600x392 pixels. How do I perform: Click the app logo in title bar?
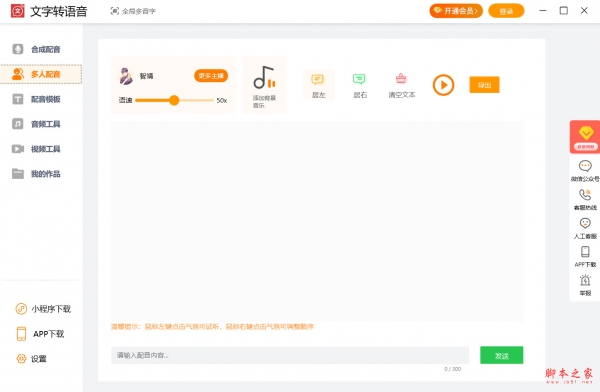17,11
